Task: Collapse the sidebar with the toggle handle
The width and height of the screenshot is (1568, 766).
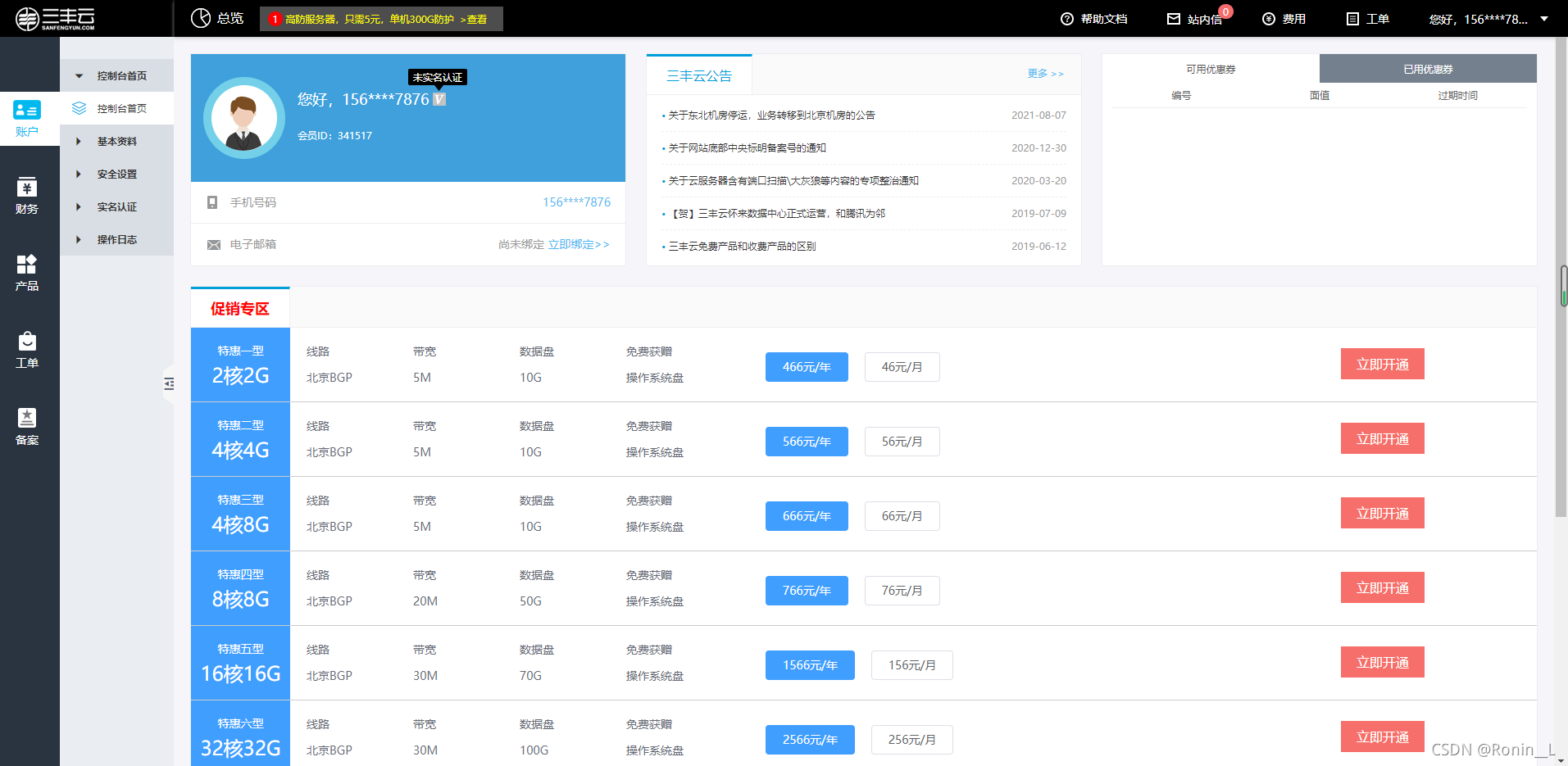Action: click(168, 383)
